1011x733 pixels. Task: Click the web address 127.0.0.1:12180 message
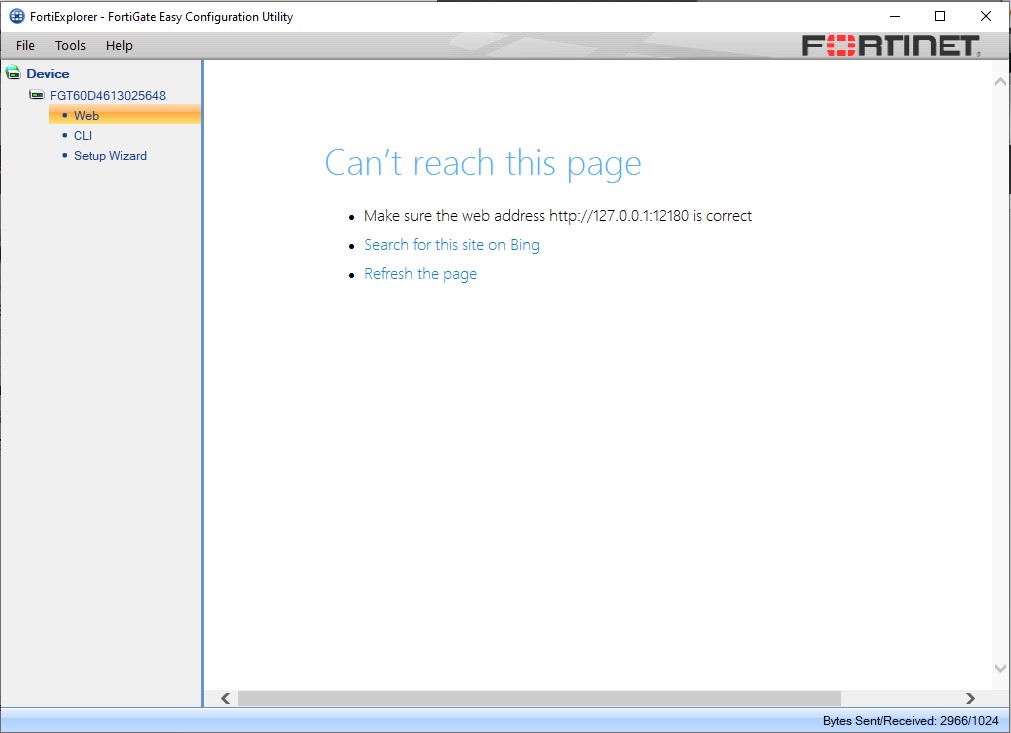(x=558, y=215)
